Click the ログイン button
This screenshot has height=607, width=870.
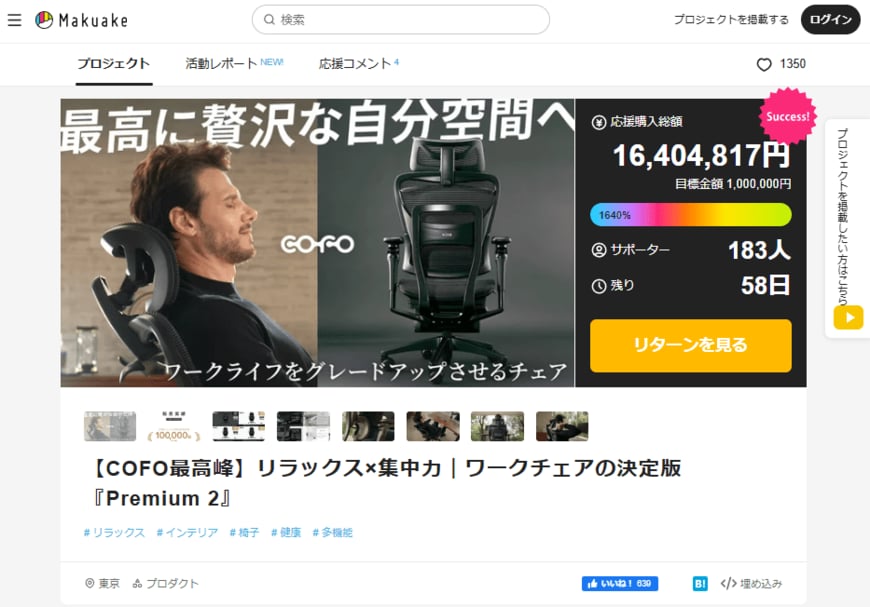click(831, 19)
